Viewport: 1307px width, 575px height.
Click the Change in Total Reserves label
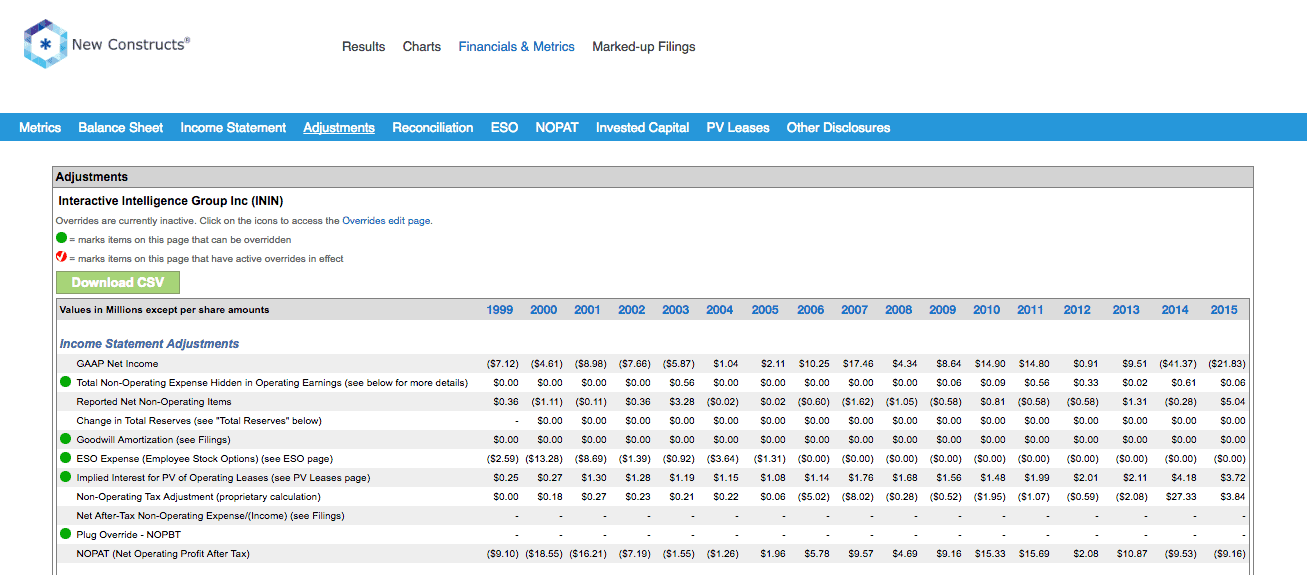click(199, 420)
